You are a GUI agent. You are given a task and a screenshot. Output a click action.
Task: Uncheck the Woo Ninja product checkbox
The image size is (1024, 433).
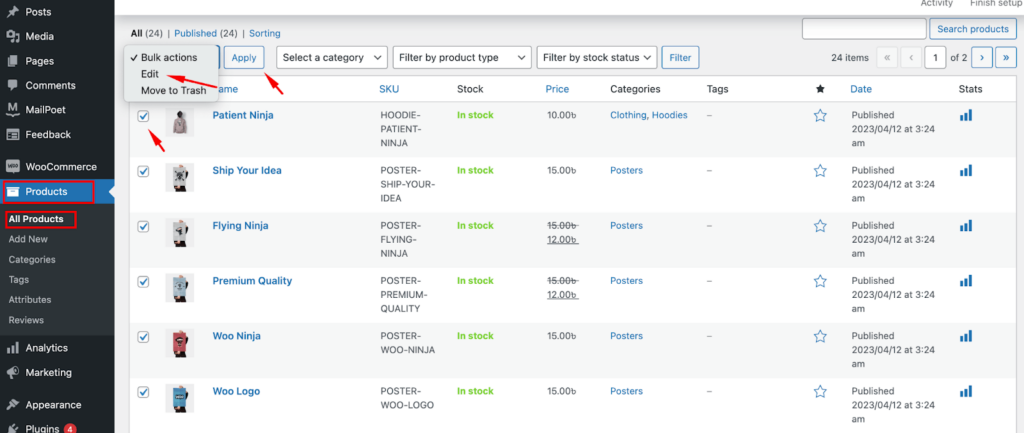[x=144, y=337]
